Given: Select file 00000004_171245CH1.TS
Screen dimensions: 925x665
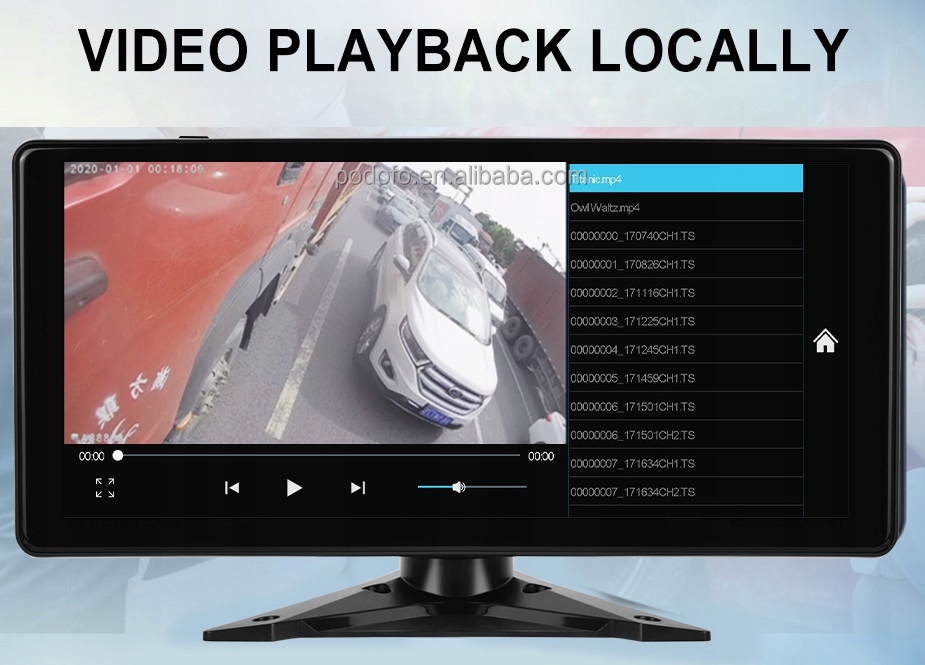Looking at the screenshot, I should click(x=686, y=349).
